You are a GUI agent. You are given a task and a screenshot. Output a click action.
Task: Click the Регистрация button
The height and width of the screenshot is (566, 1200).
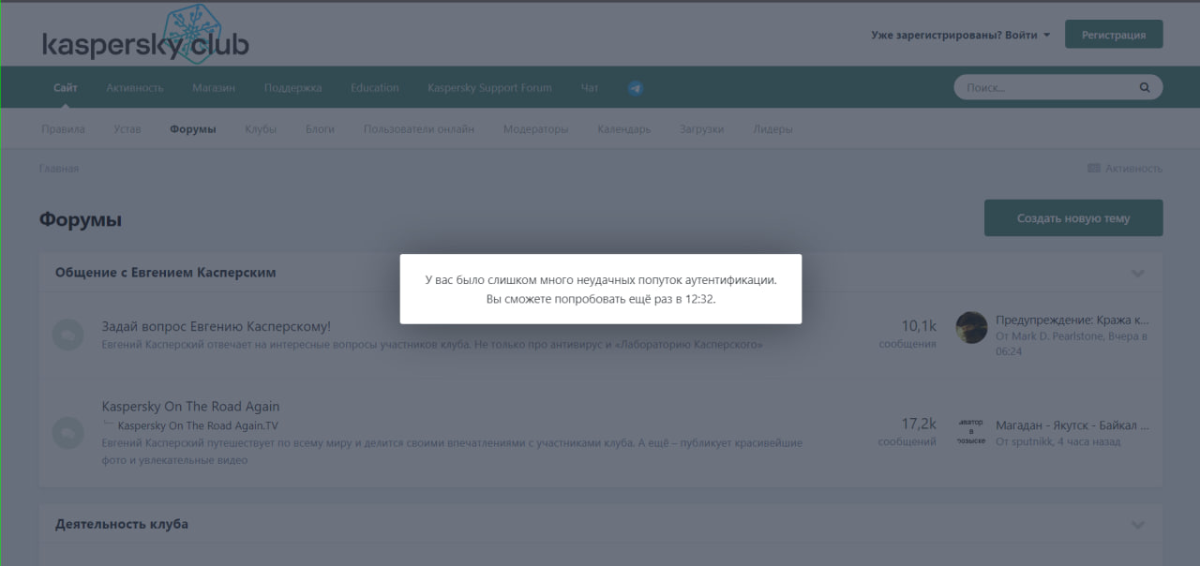coord(1114,35)
